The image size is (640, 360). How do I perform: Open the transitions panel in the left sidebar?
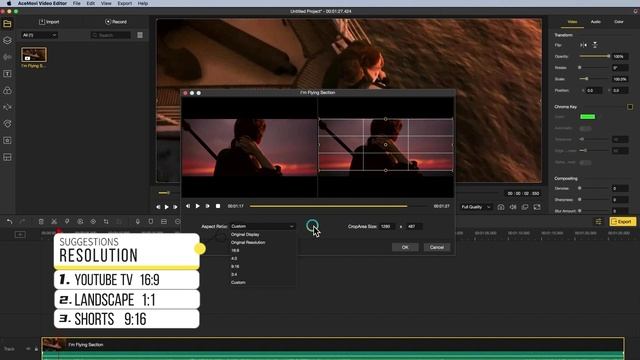click(x=7, y=107)
